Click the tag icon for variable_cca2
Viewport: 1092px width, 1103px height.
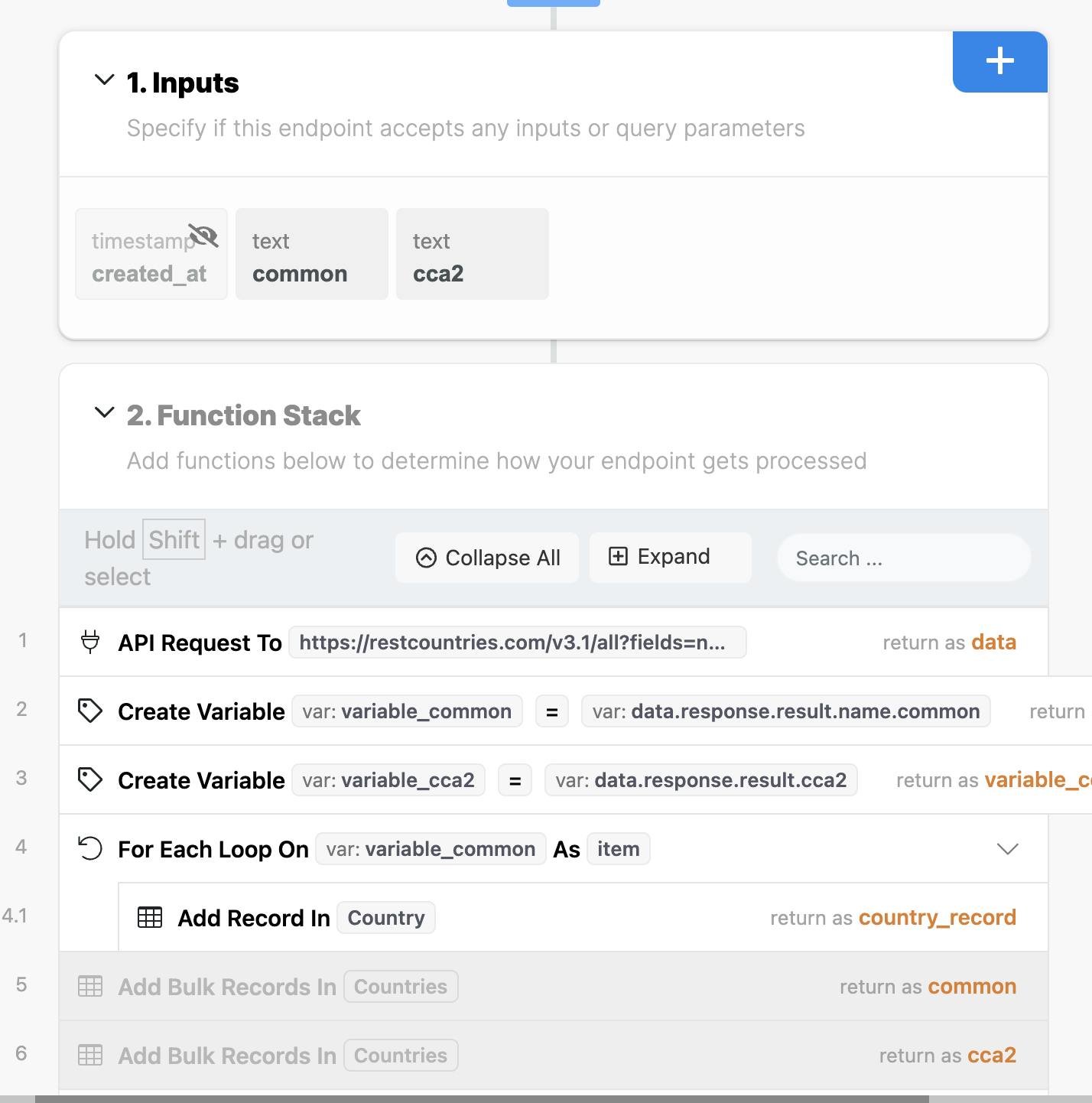pos(90,780)
